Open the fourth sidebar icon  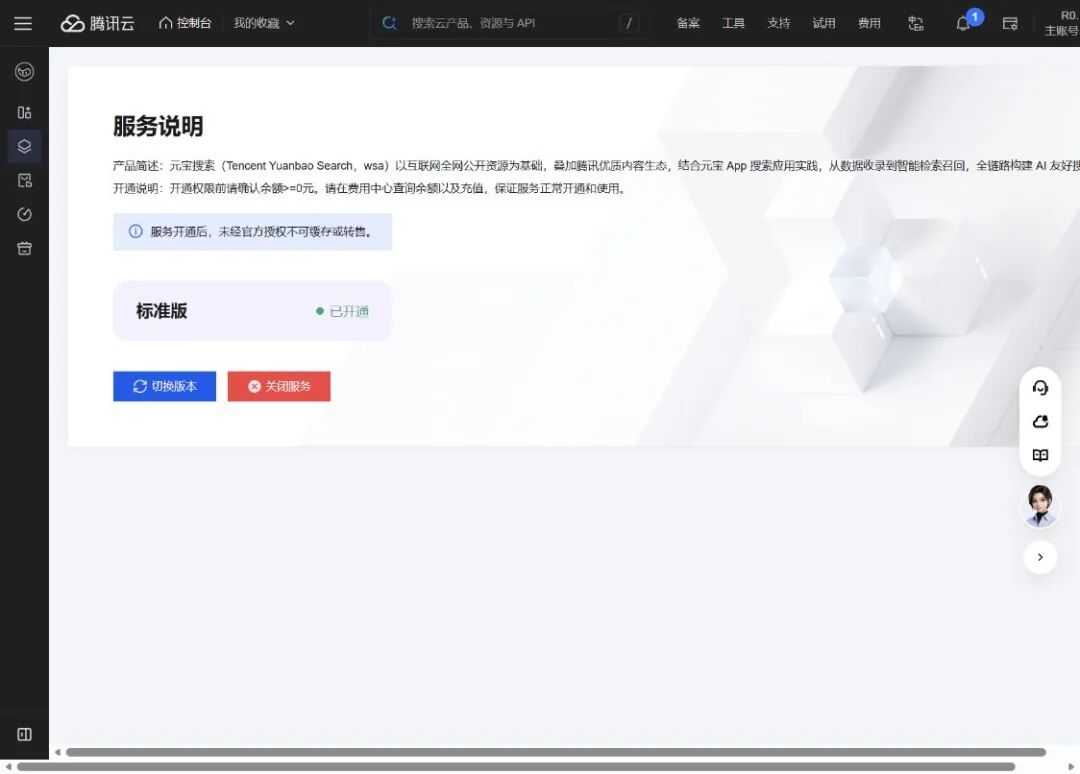click(x=24, y=180)
